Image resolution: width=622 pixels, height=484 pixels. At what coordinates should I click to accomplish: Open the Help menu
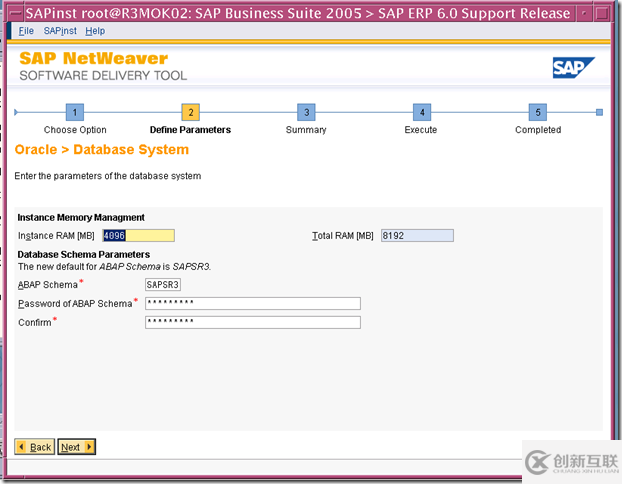click(95, 31)
